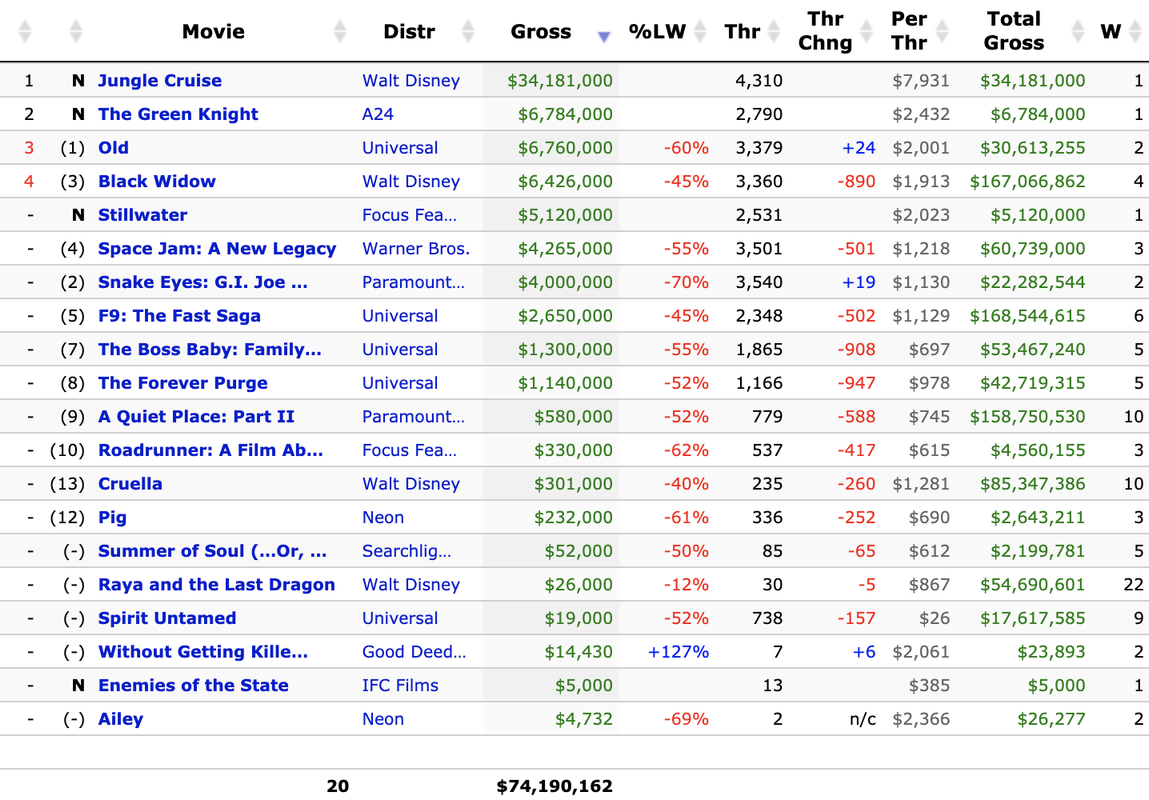Click the Movie column header
The width and height of the screenshot is (1149, 800).
click(x=213, y=32)
